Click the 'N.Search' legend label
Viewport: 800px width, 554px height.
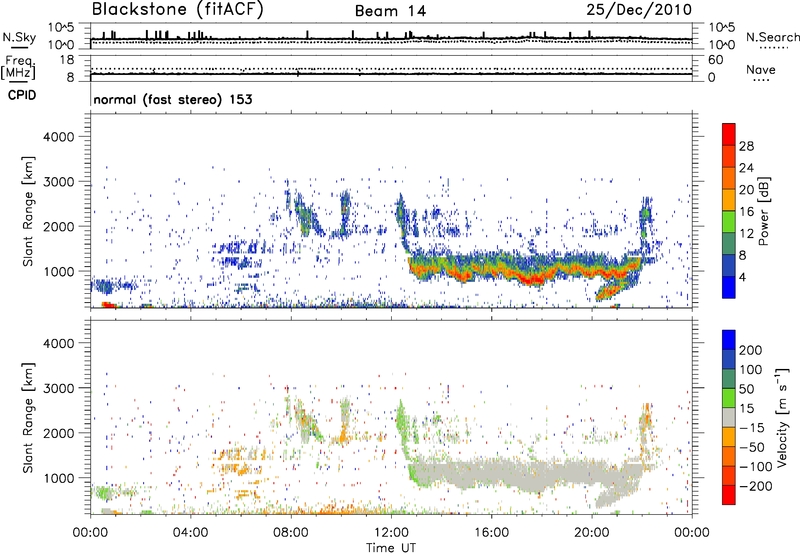773,37
